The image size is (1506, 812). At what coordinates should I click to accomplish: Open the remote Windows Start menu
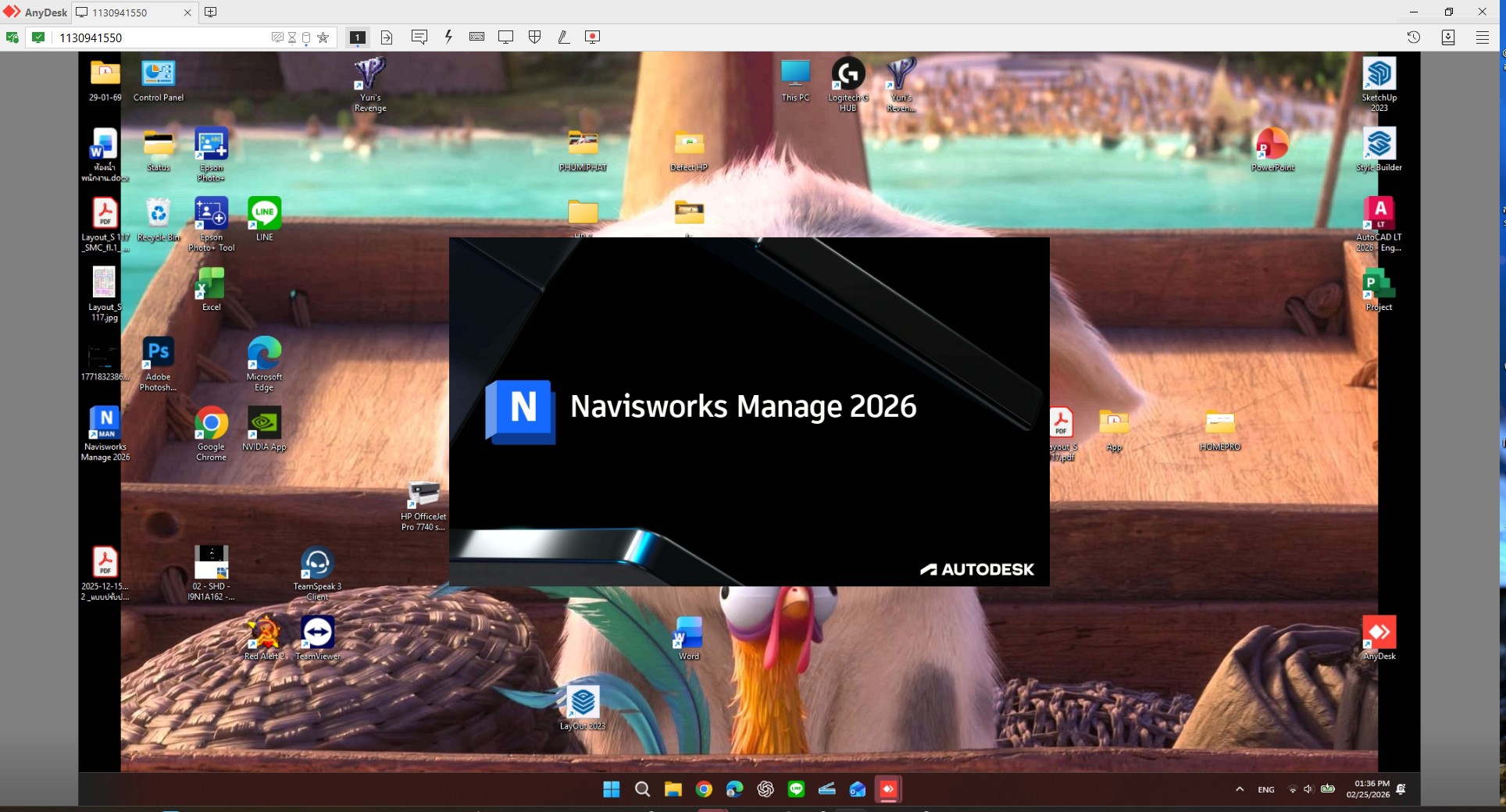612,789
